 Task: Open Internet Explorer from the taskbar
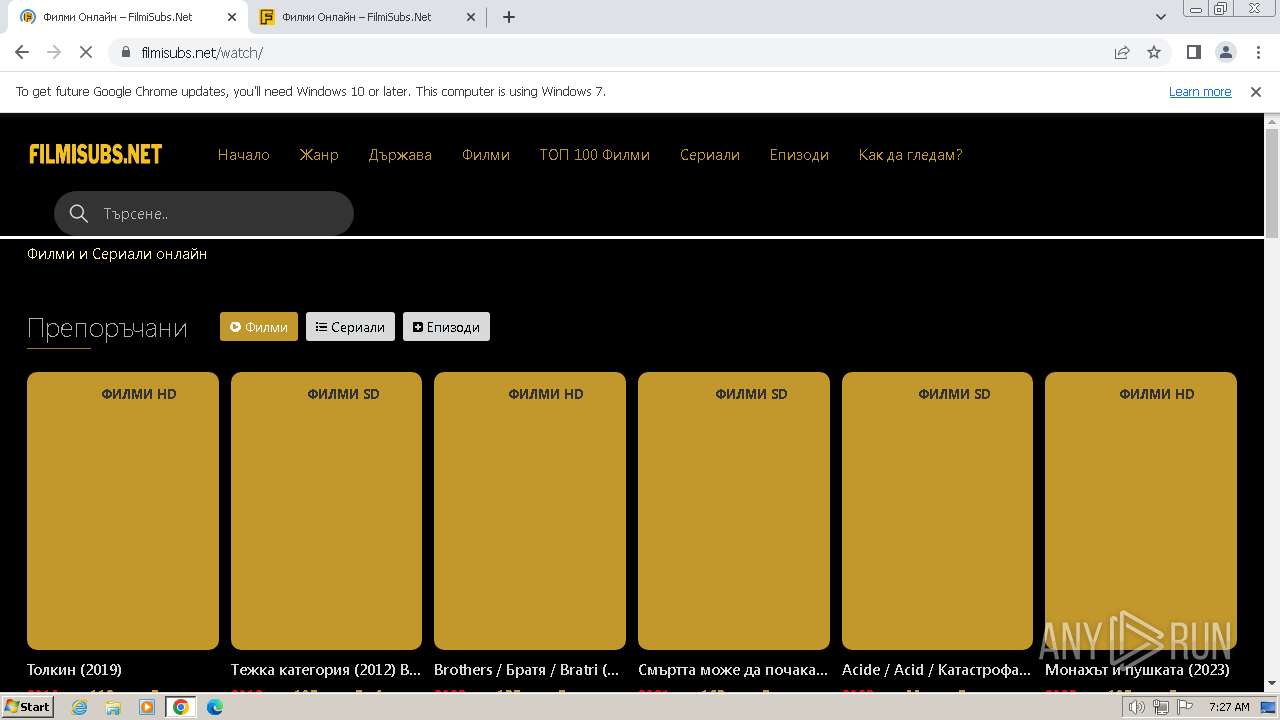(x=79, y=707)
